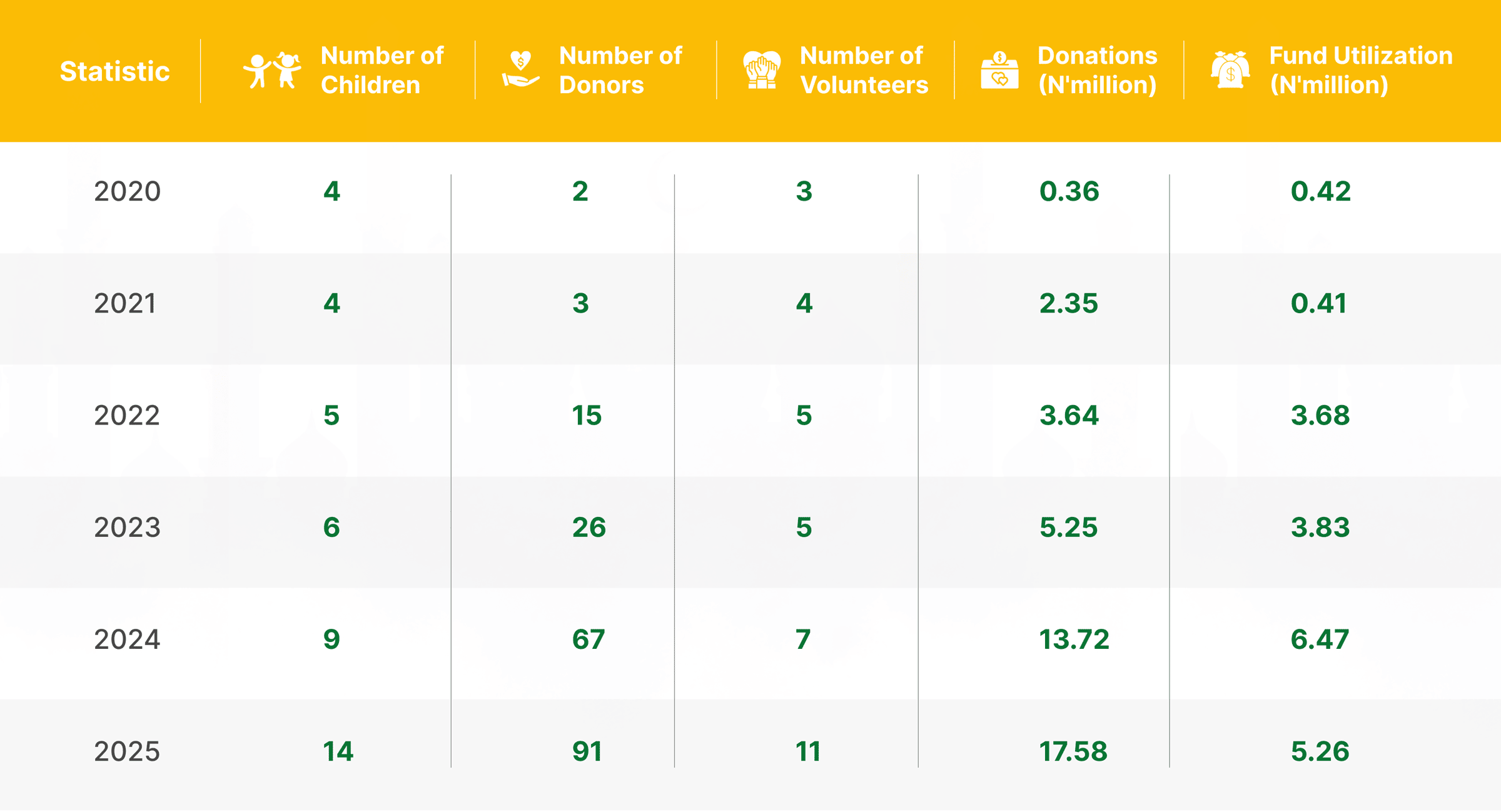The height and width of the screenshot is (812, 1501).
Task: Click the Number of Volunteers header text
Action: click(864, 70)
